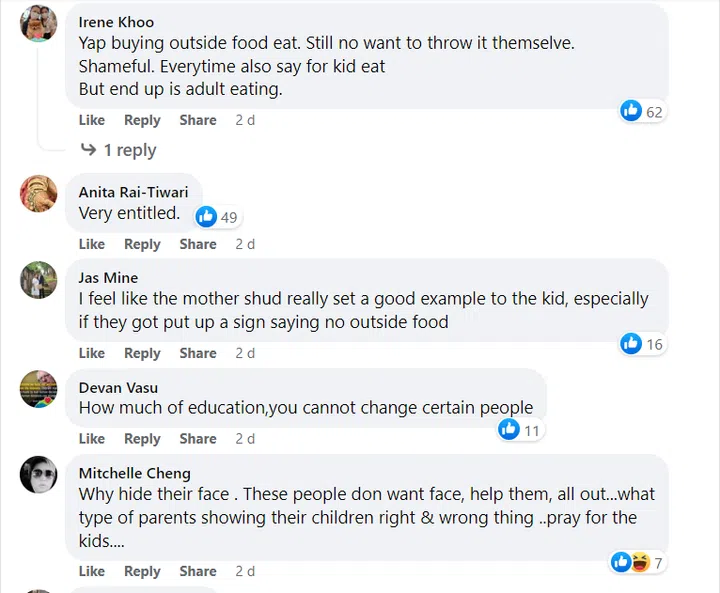Share Jas Mine's comment
720x593 pixels.
click(198, 353)
